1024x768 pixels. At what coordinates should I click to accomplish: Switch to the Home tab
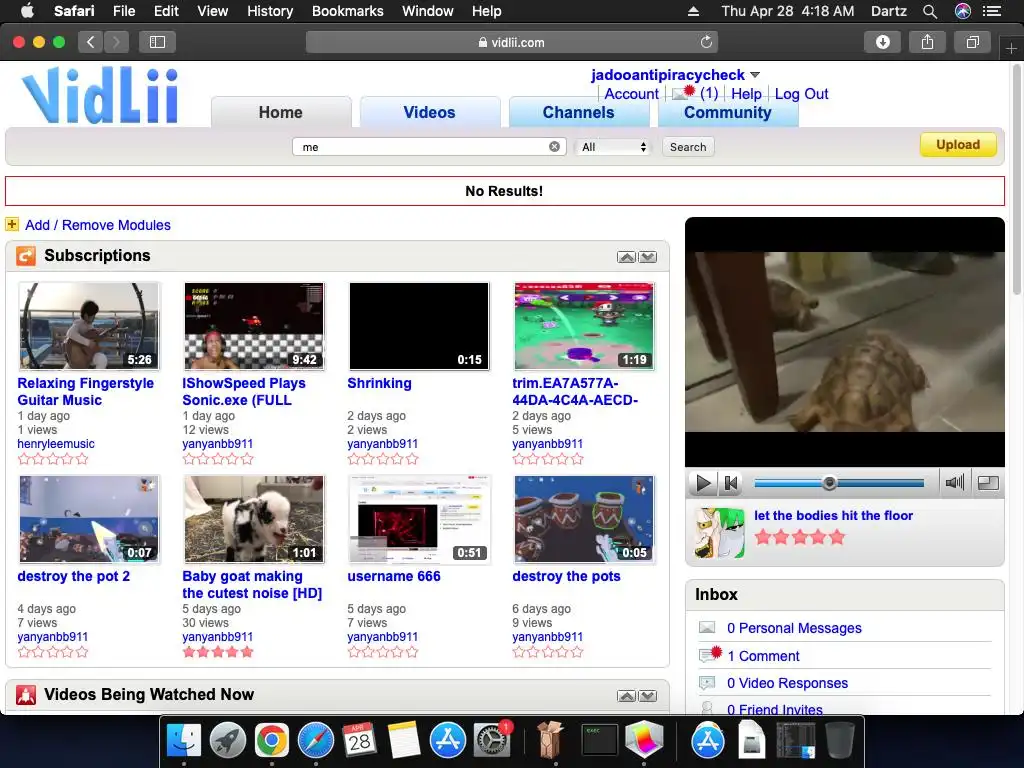click(x=281, y=112)
